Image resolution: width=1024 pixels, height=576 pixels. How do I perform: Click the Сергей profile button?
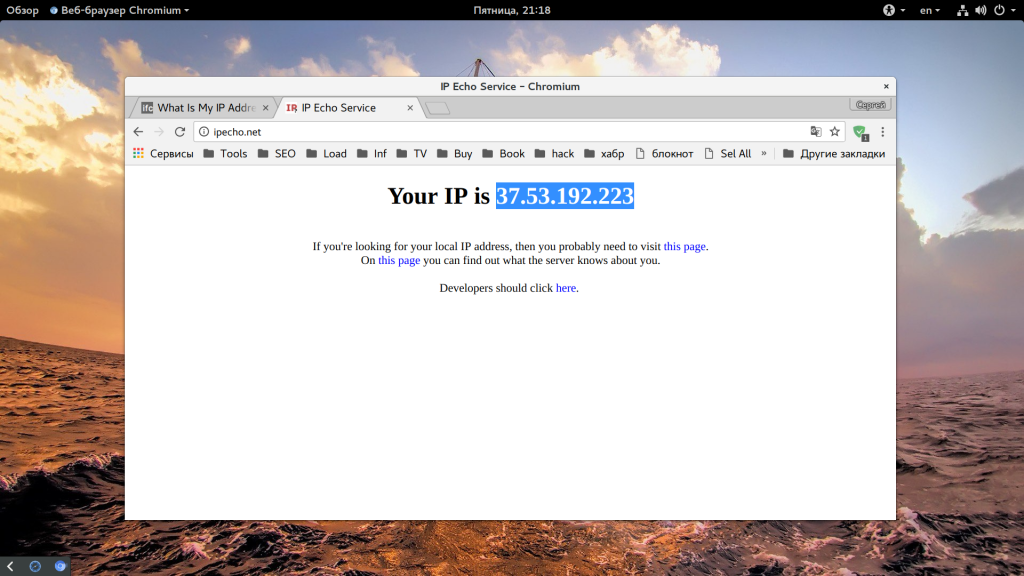click(x=870, y=104)
